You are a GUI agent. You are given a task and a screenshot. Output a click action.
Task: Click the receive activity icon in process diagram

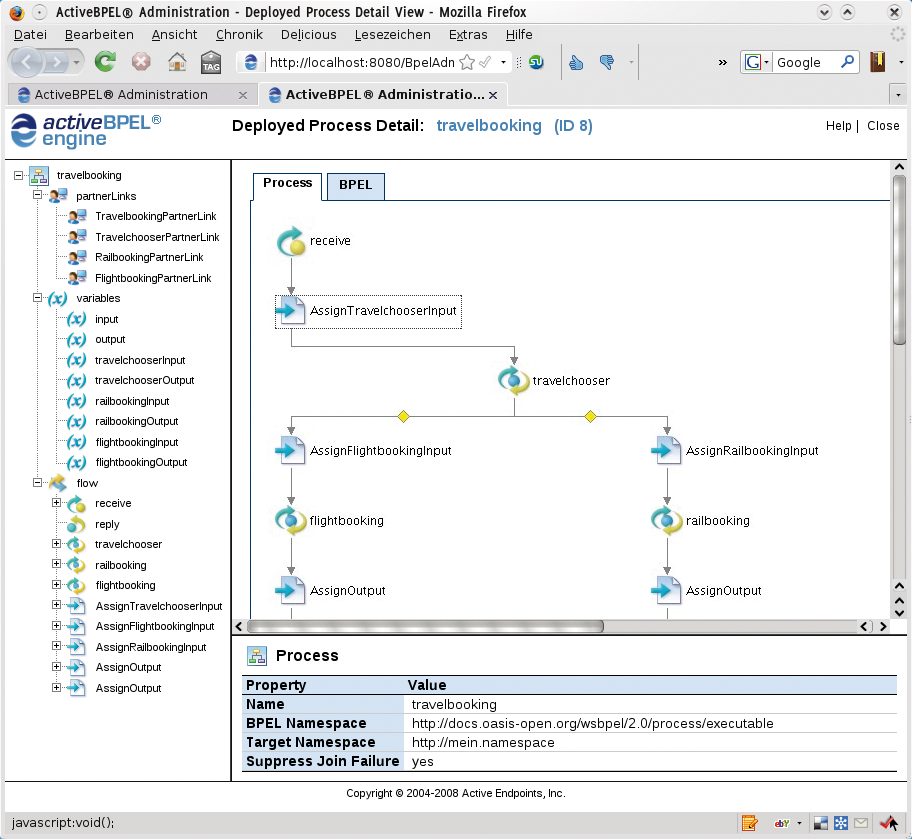tap(291, 241)
